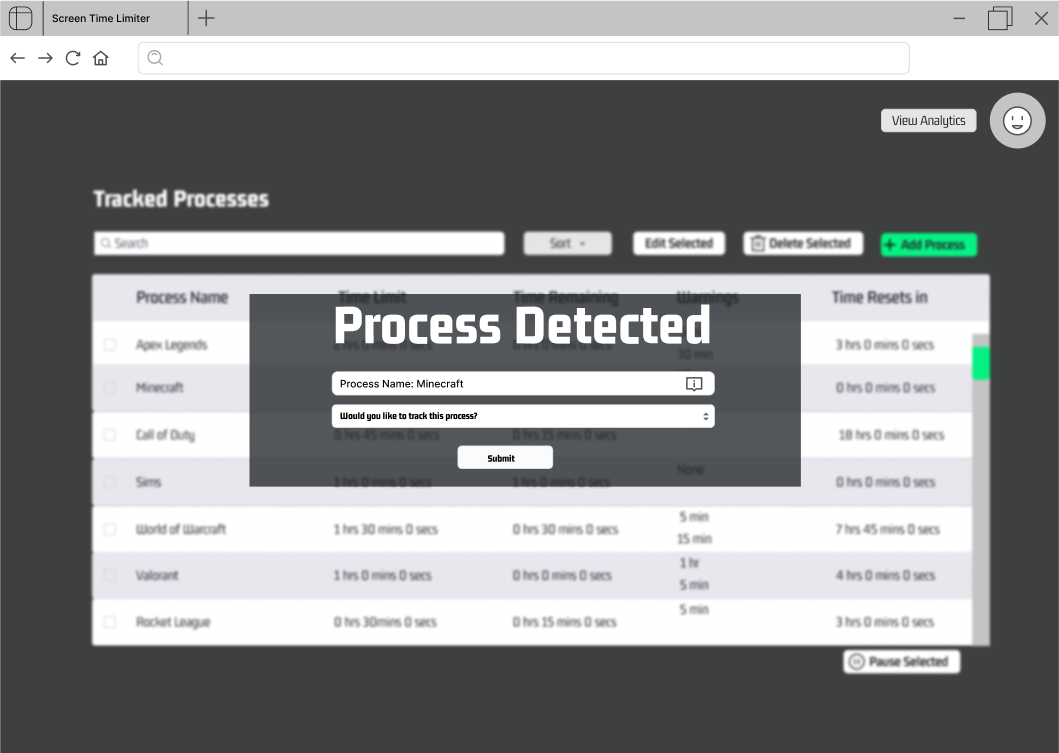
Task: Click World of Warcraft's '1 hrs 30 mins' limit
Action: [386, 529]
